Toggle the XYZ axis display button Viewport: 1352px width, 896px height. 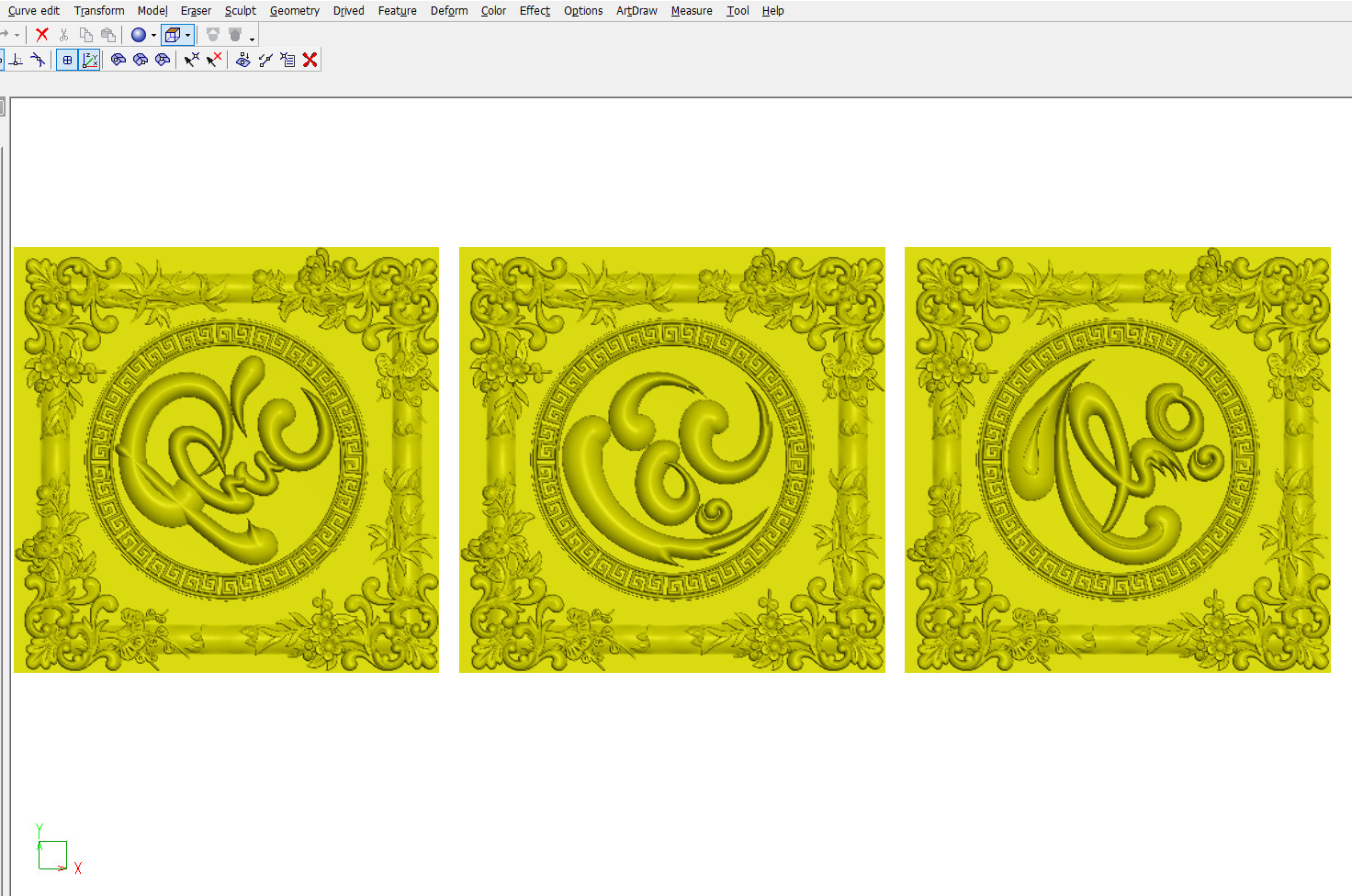[90, 60]
